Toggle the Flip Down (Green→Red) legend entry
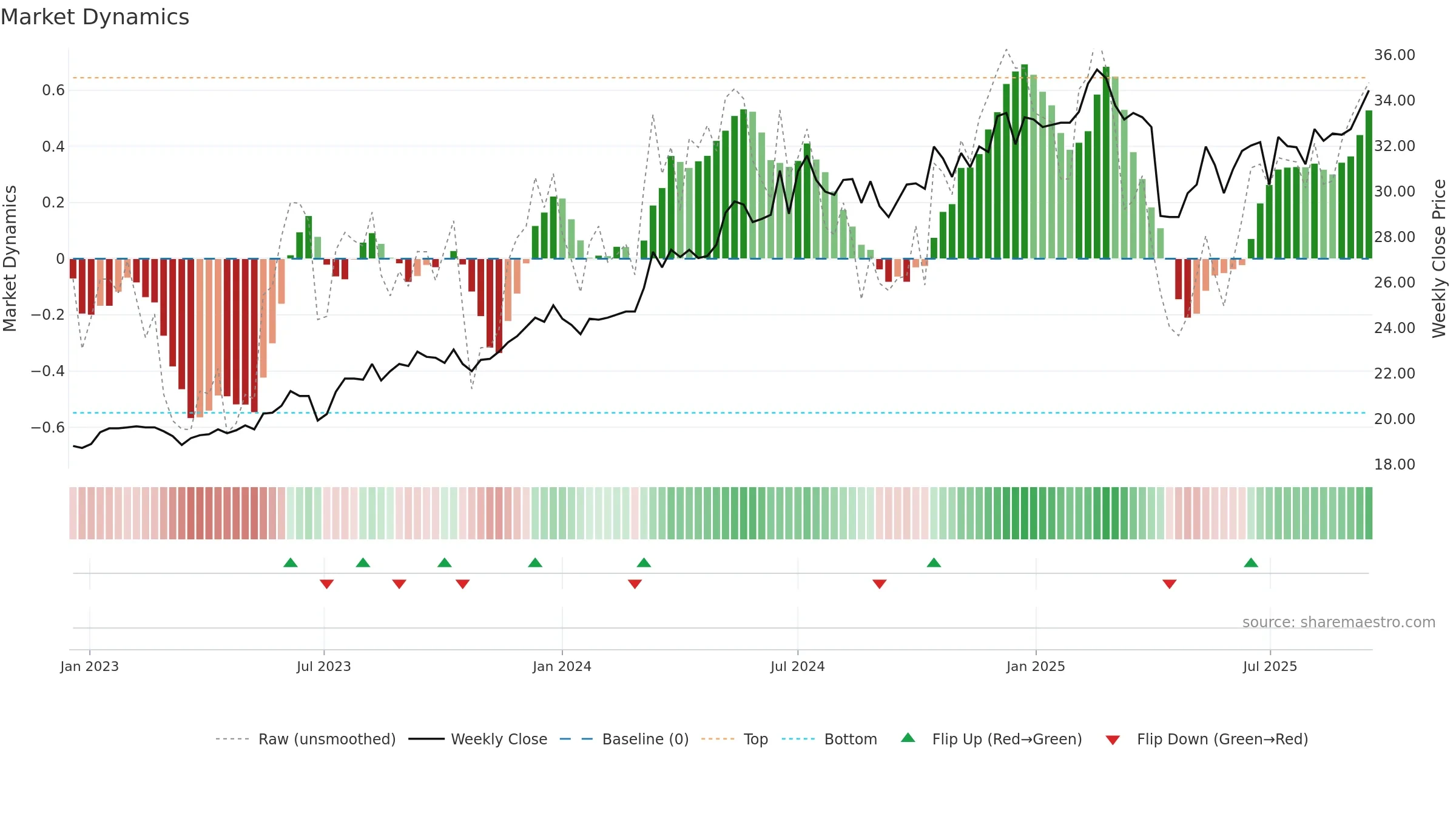The width and height of the screenshot is (1456, 819). click(1207, 739)
